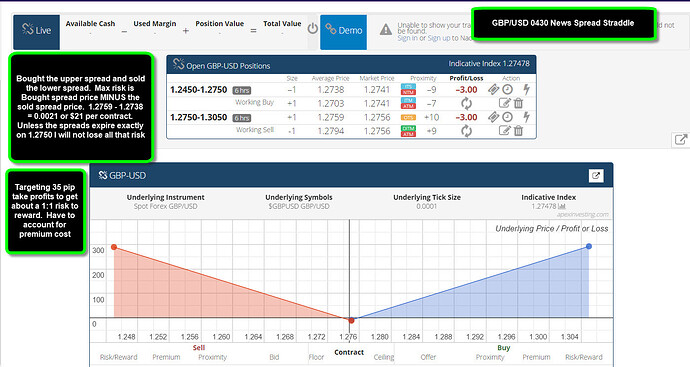The height and width of the screenshot is (367, 690).
Task: Click Indicative Index 1.27478 in positions header
Action: (489, 64)
